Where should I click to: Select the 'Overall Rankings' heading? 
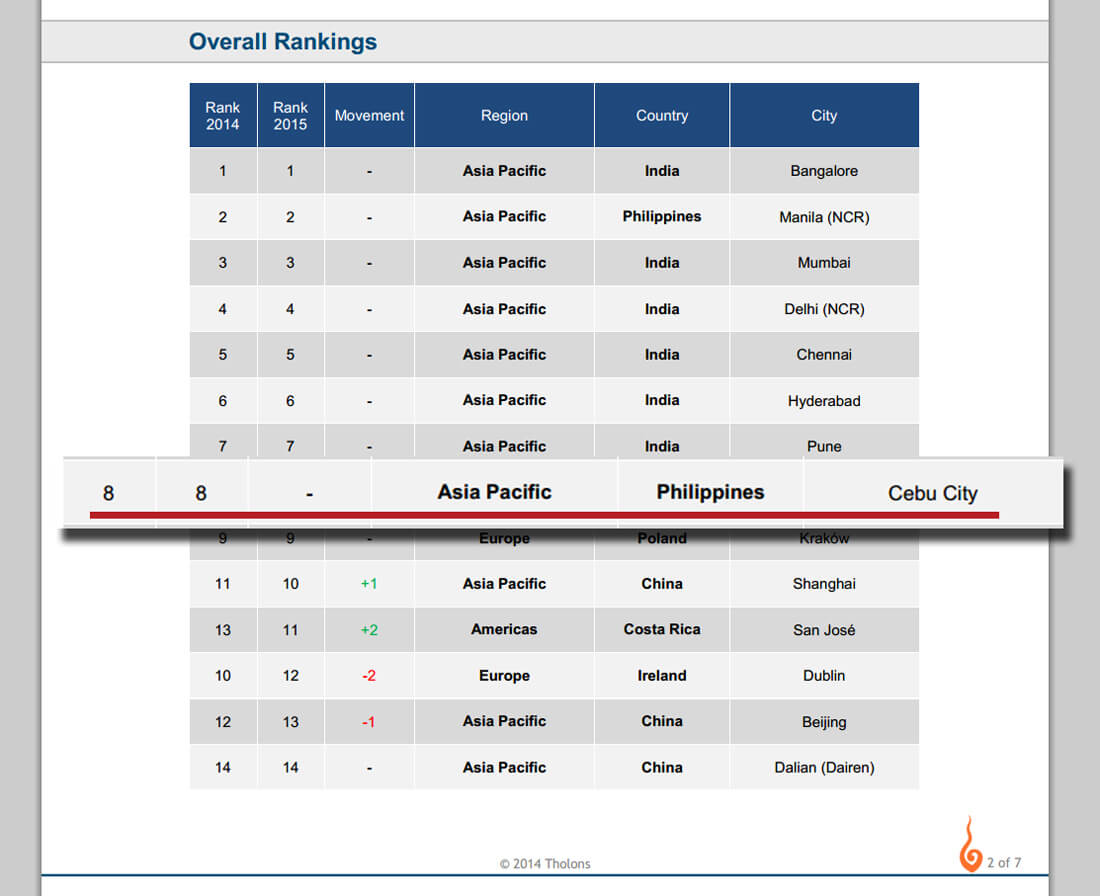click(283, 41)
